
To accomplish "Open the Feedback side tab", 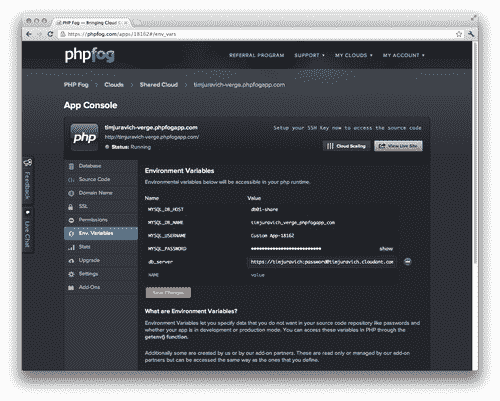I will (x=27, y=180).
